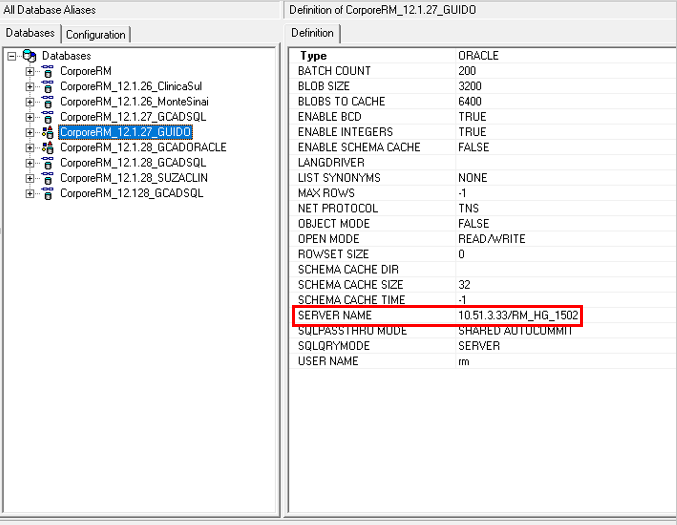Click the ROWSET SIZE value 0
This screenshot has width=677, height=525.
(x=462, y=254)
